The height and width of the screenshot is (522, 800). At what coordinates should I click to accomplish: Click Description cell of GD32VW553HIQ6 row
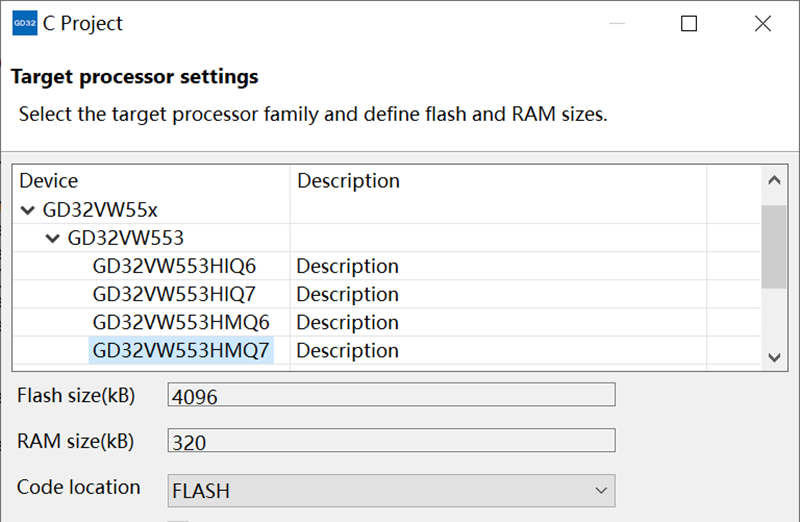coord(347,266)
